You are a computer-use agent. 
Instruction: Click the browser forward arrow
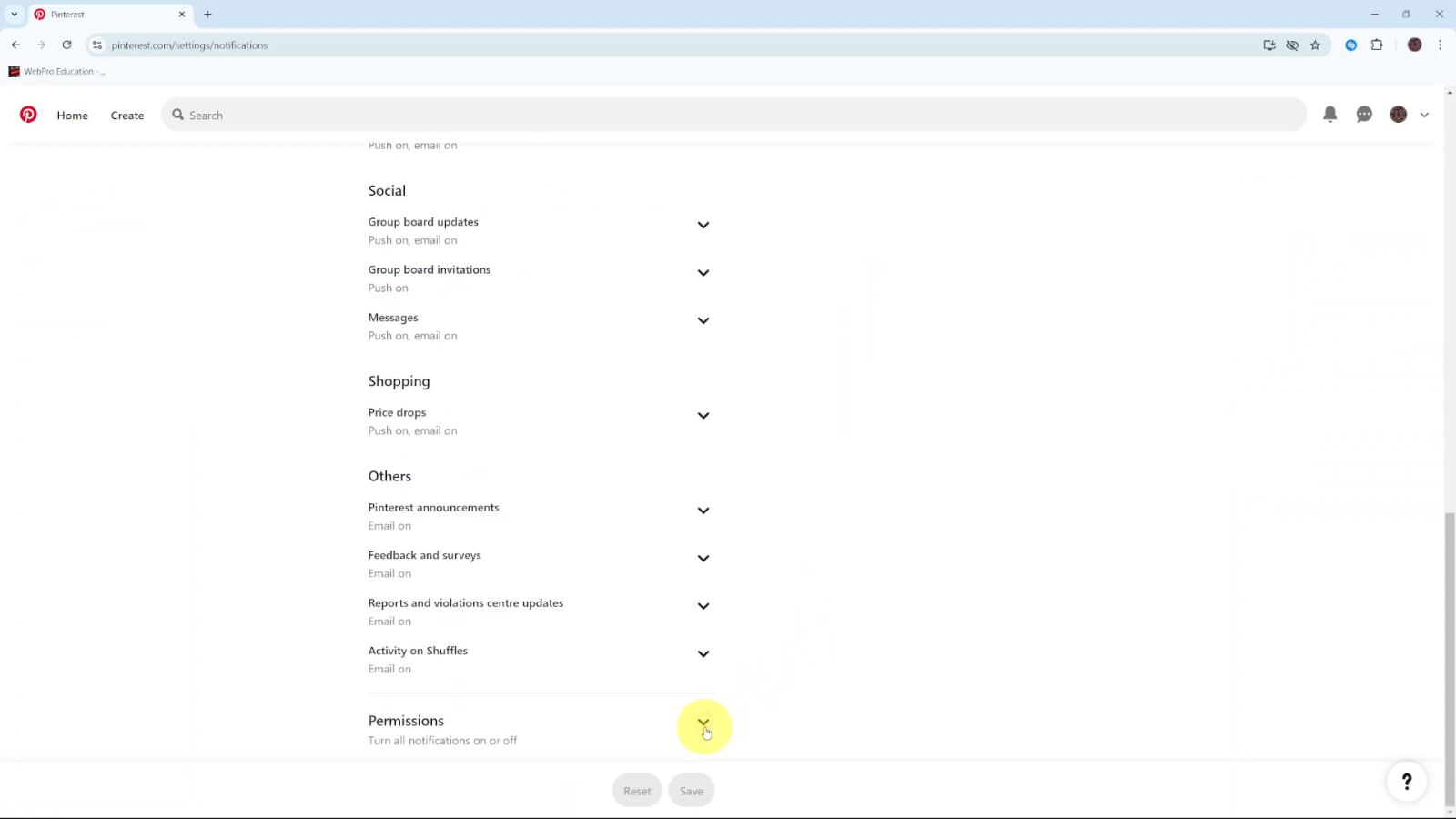41,45
